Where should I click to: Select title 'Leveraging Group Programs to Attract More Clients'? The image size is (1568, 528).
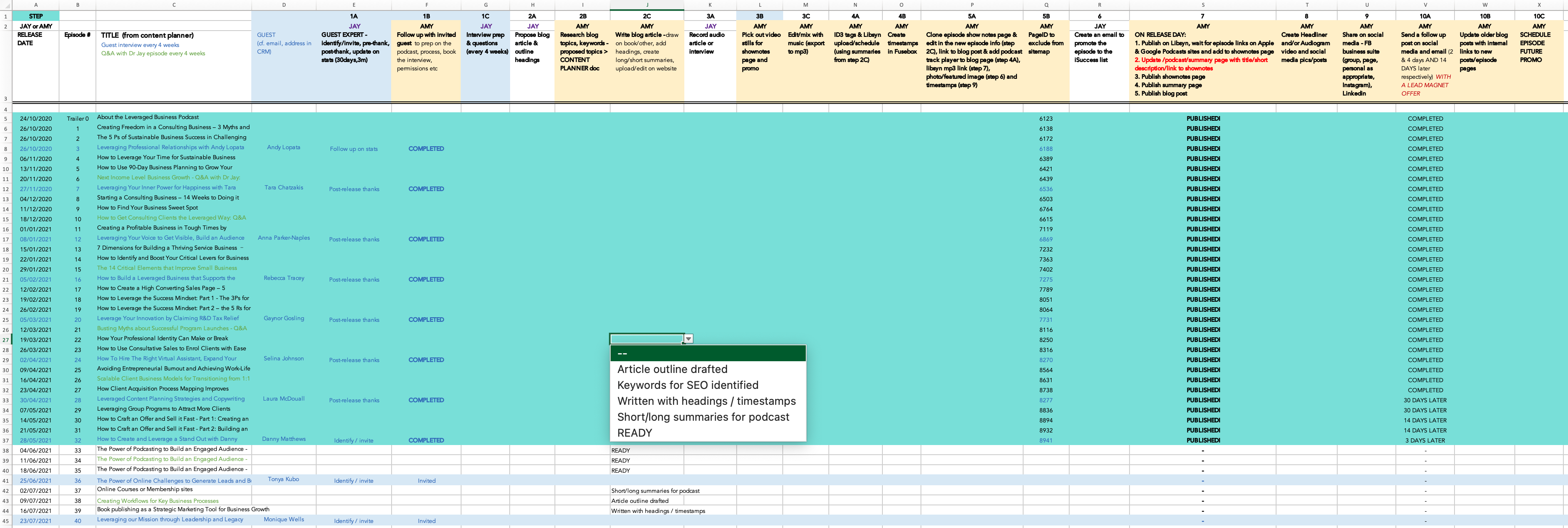[164, 409]
